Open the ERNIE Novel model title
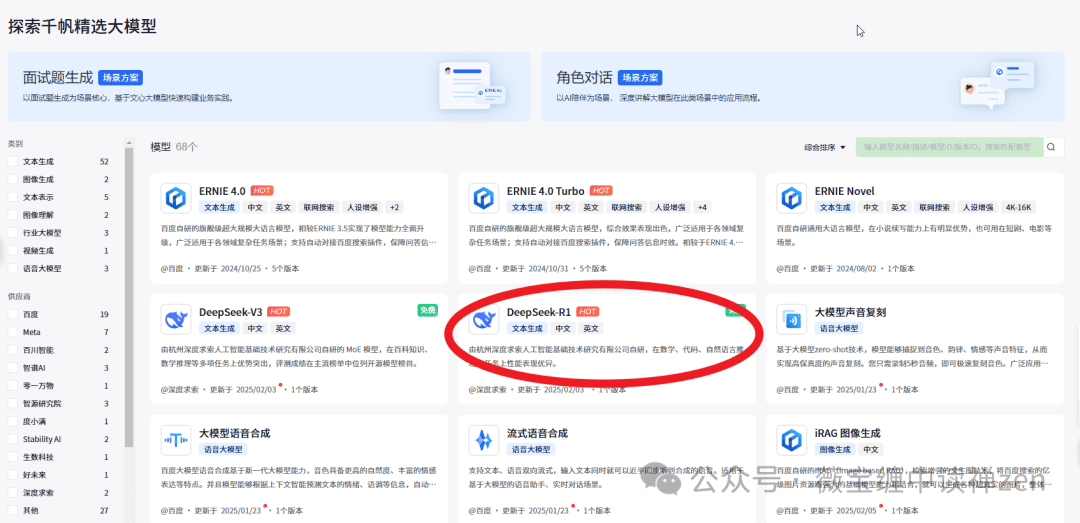 point(844,191)
